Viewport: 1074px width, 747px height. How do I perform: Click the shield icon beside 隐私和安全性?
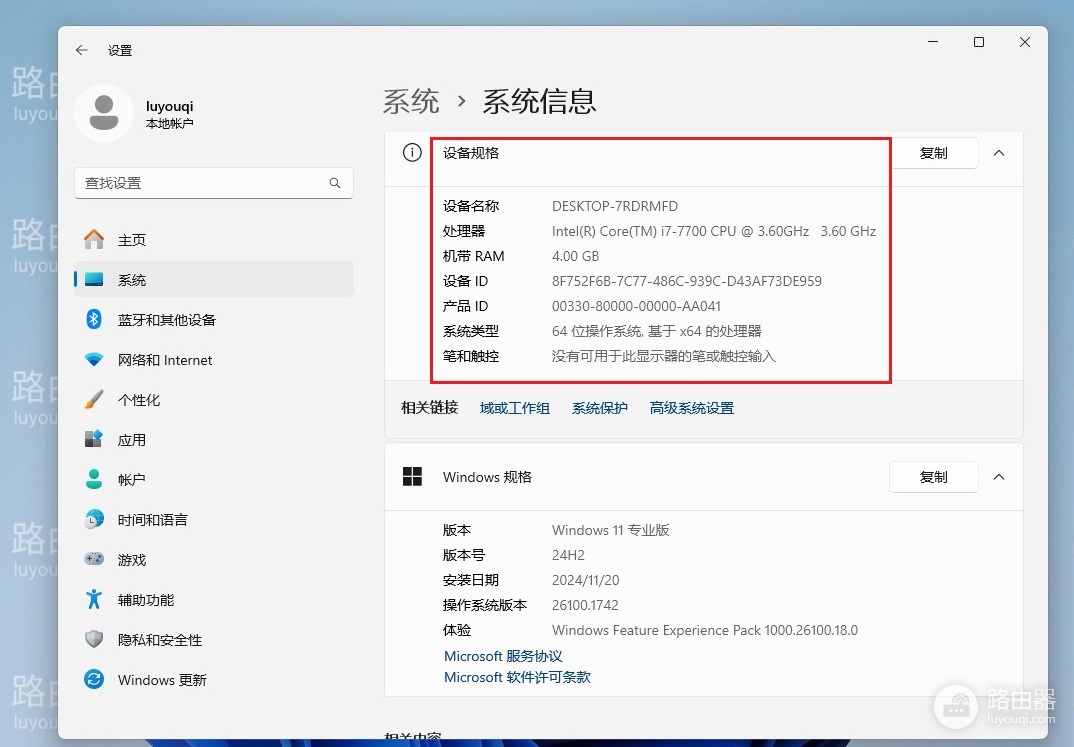[94, 639]
